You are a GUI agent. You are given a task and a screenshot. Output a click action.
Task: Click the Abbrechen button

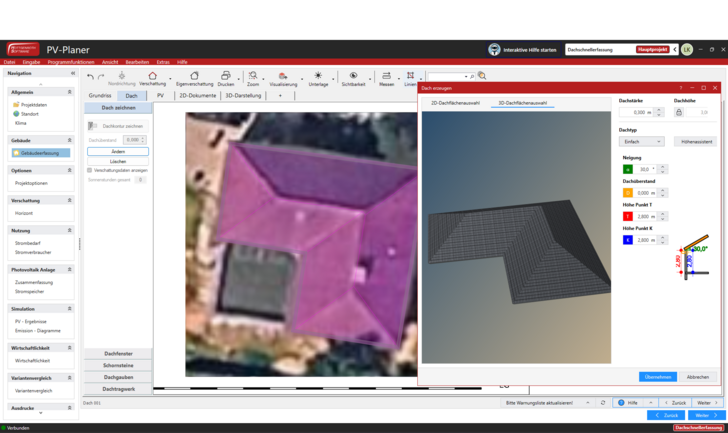coord(697,377)
